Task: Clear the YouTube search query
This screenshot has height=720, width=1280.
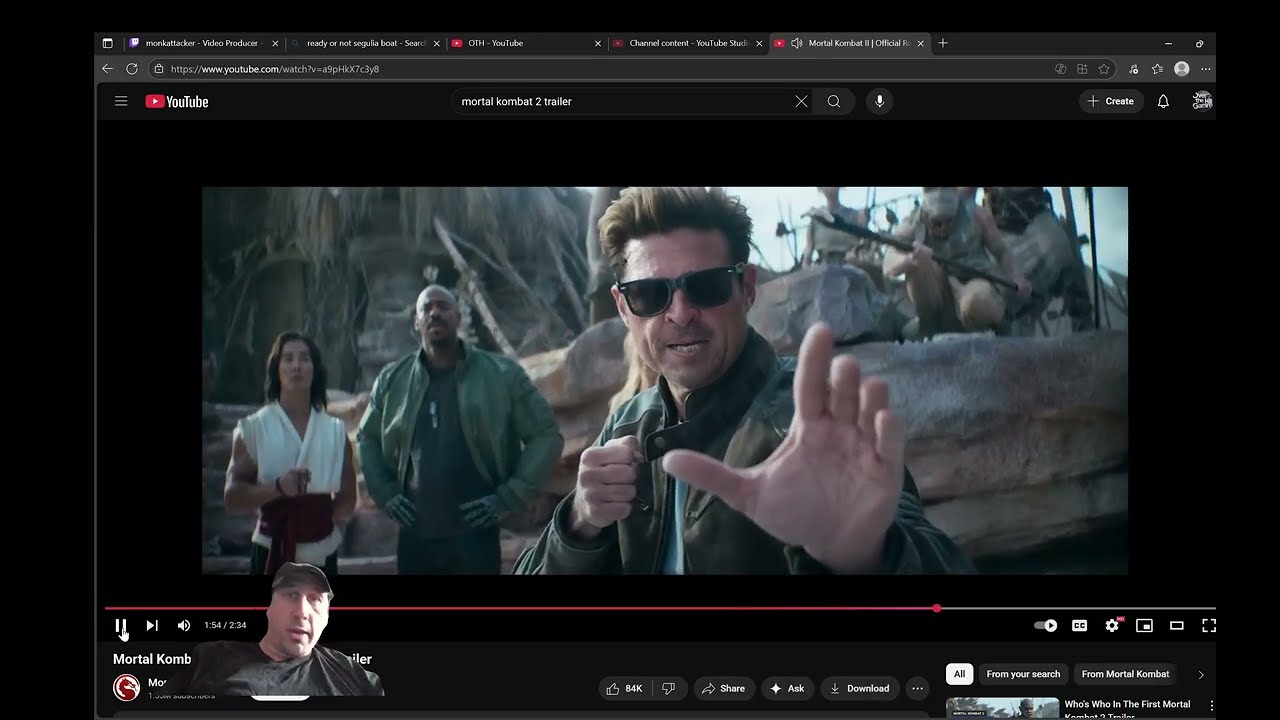Action: click(801, 101)
